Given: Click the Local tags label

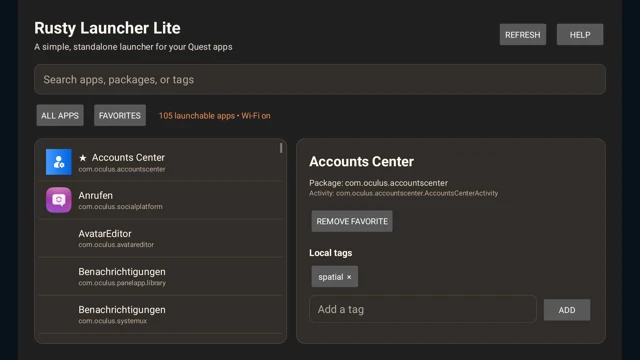Looking at the screenshot, I should (331, 253).
